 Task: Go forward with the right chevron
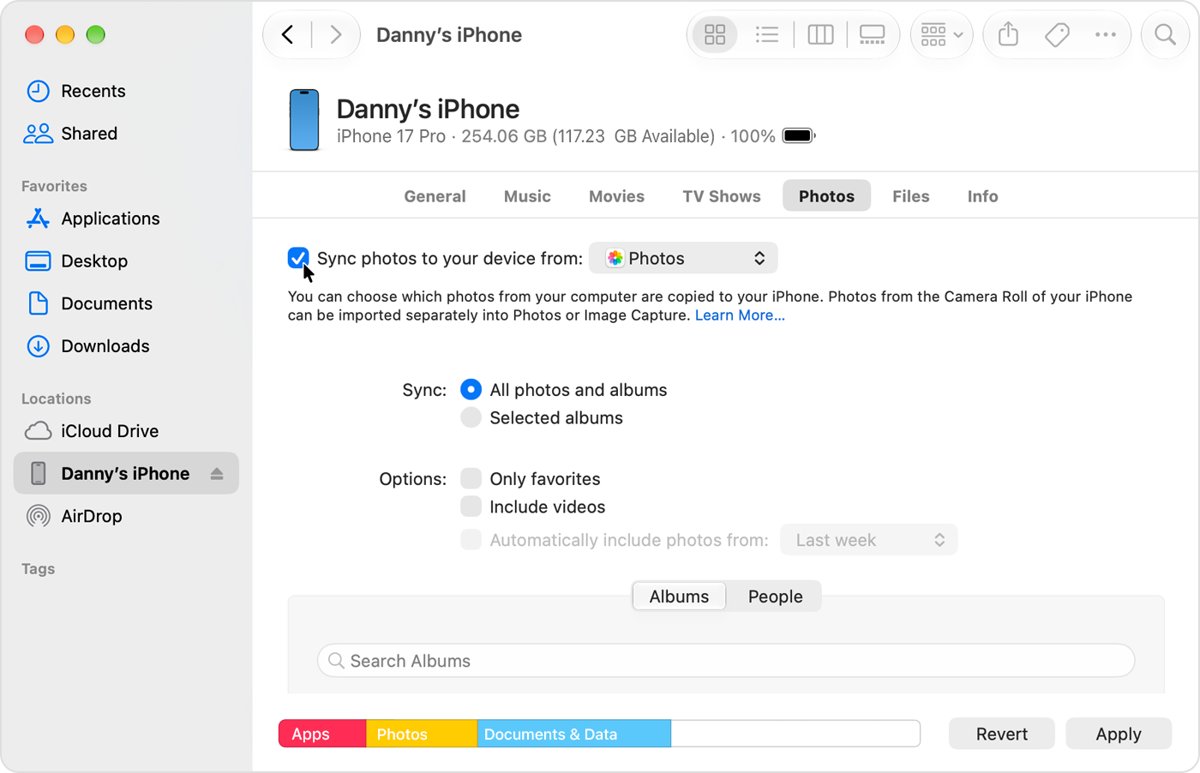336,35
